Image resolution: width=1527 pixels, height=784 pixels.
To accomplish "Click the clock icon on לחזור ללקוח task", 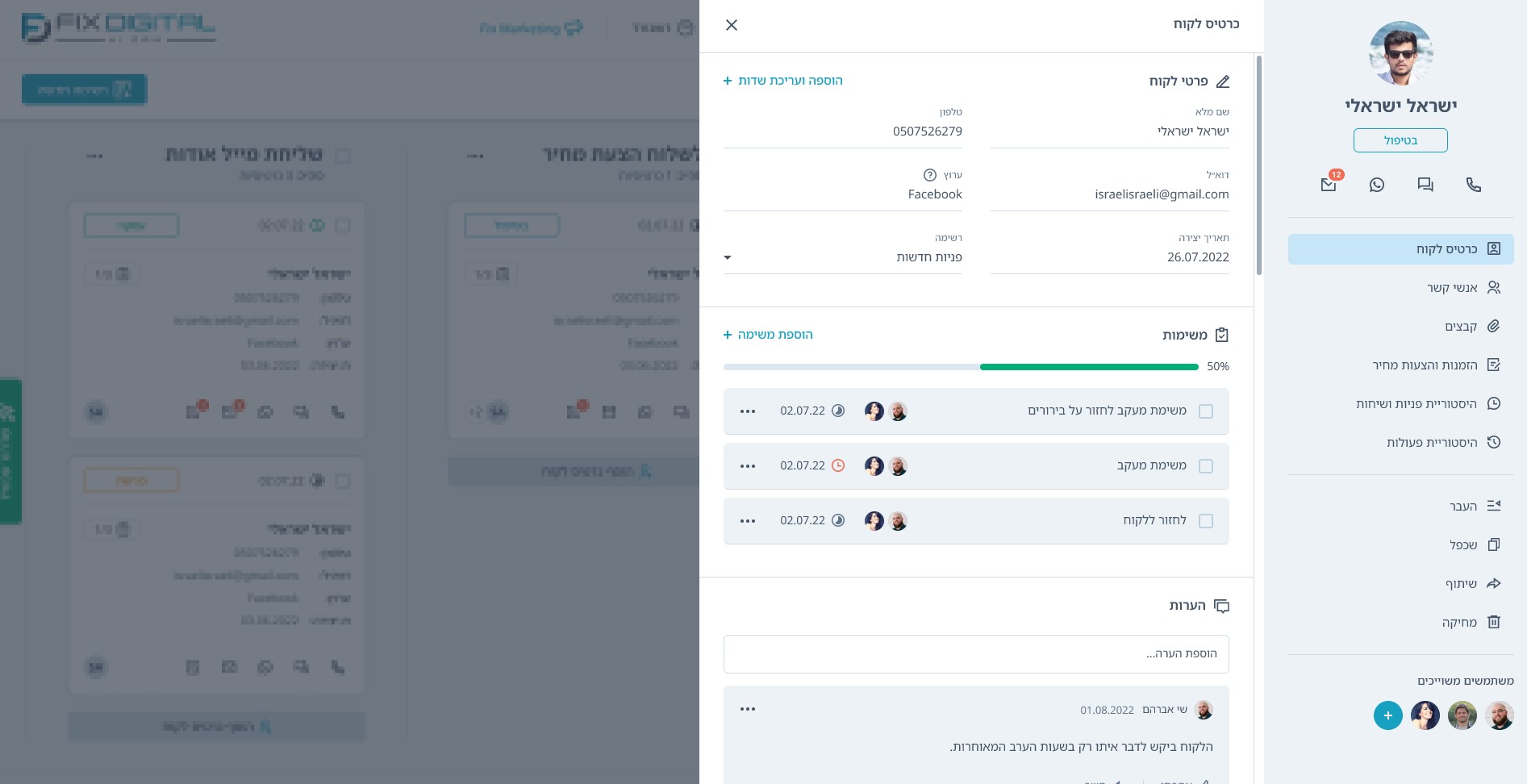I will (838, 520).
